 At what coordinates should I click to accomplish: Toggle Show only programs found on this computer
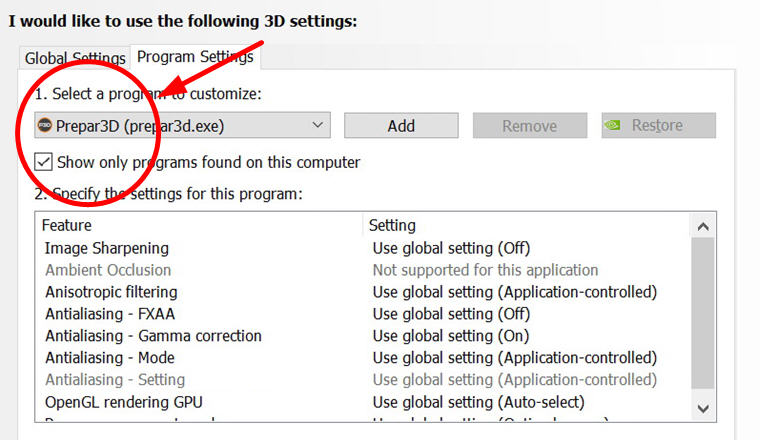coord(44,161)
